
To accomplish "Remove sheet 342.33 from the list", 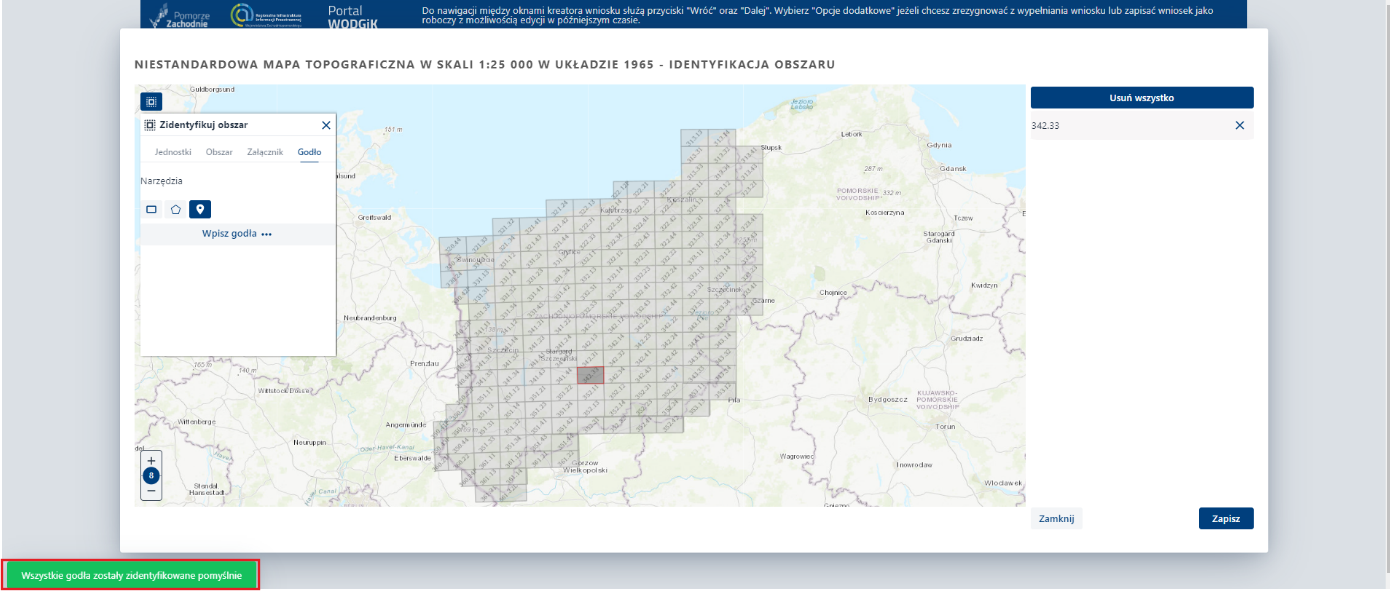I will pyautogui.click(x=1239, y=125).
